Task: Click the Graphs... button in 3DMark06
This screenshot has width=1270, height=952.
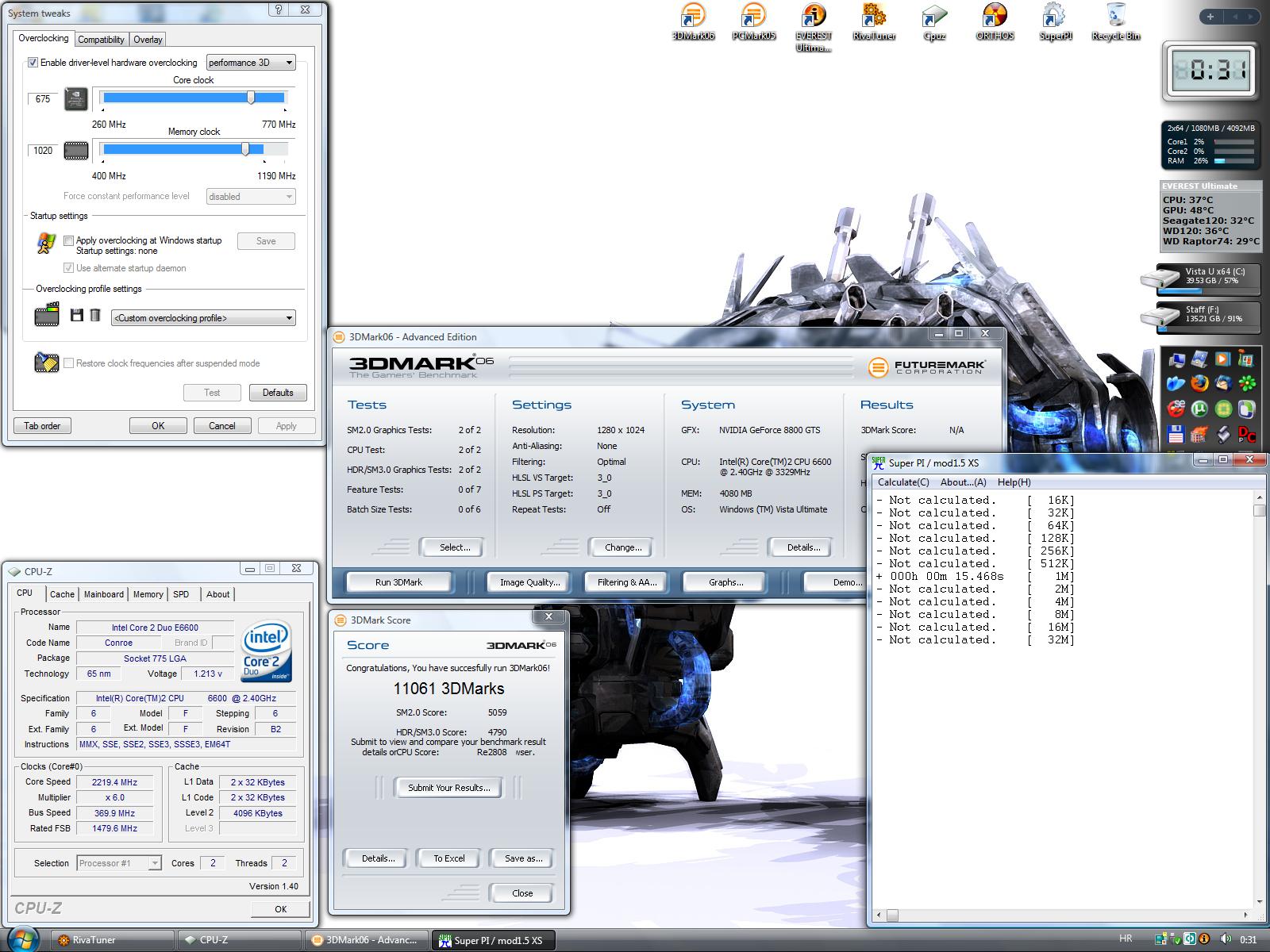Action: click(725, 582)
